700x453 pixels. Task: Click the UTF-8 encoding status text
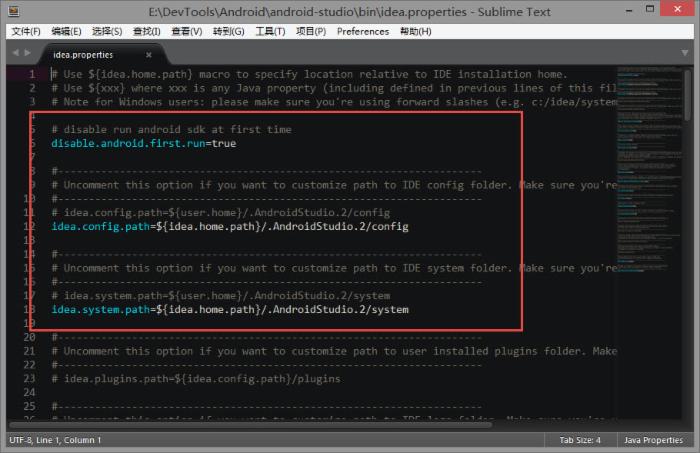coord(22,440)
